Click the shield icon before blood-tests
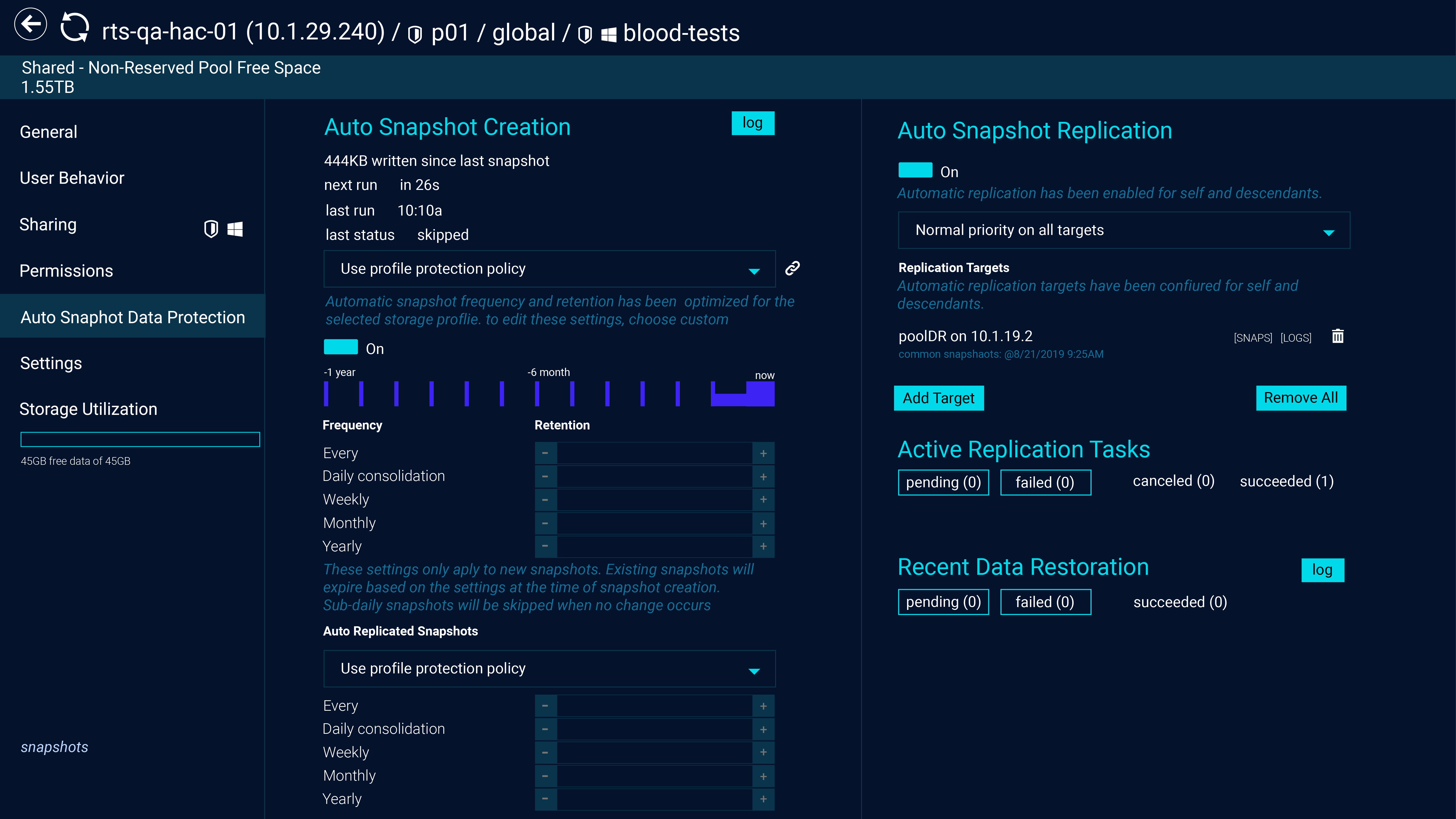This screenshot has height=819, width=1456. (x=585, y=35)
